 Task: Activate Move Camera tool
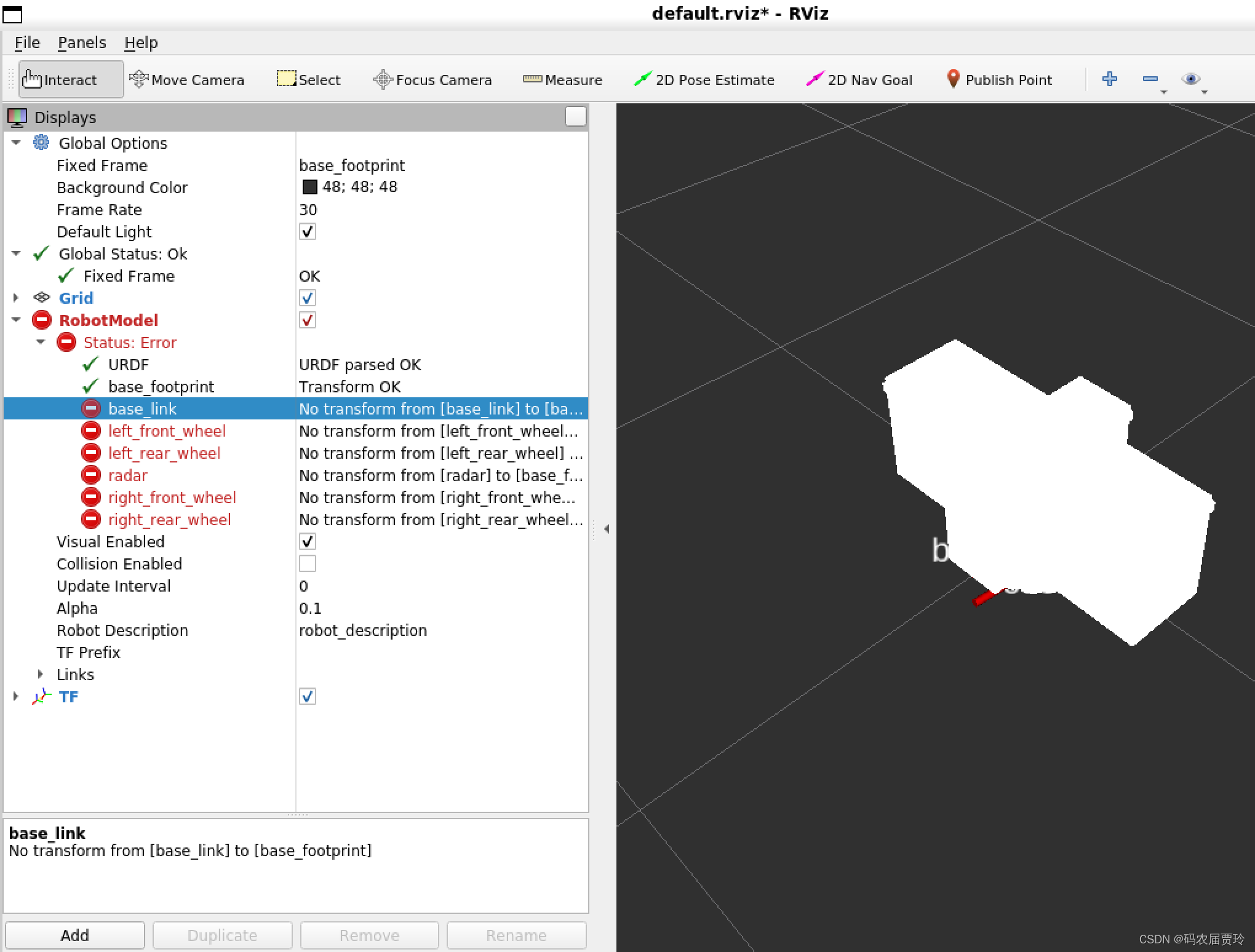187,79
